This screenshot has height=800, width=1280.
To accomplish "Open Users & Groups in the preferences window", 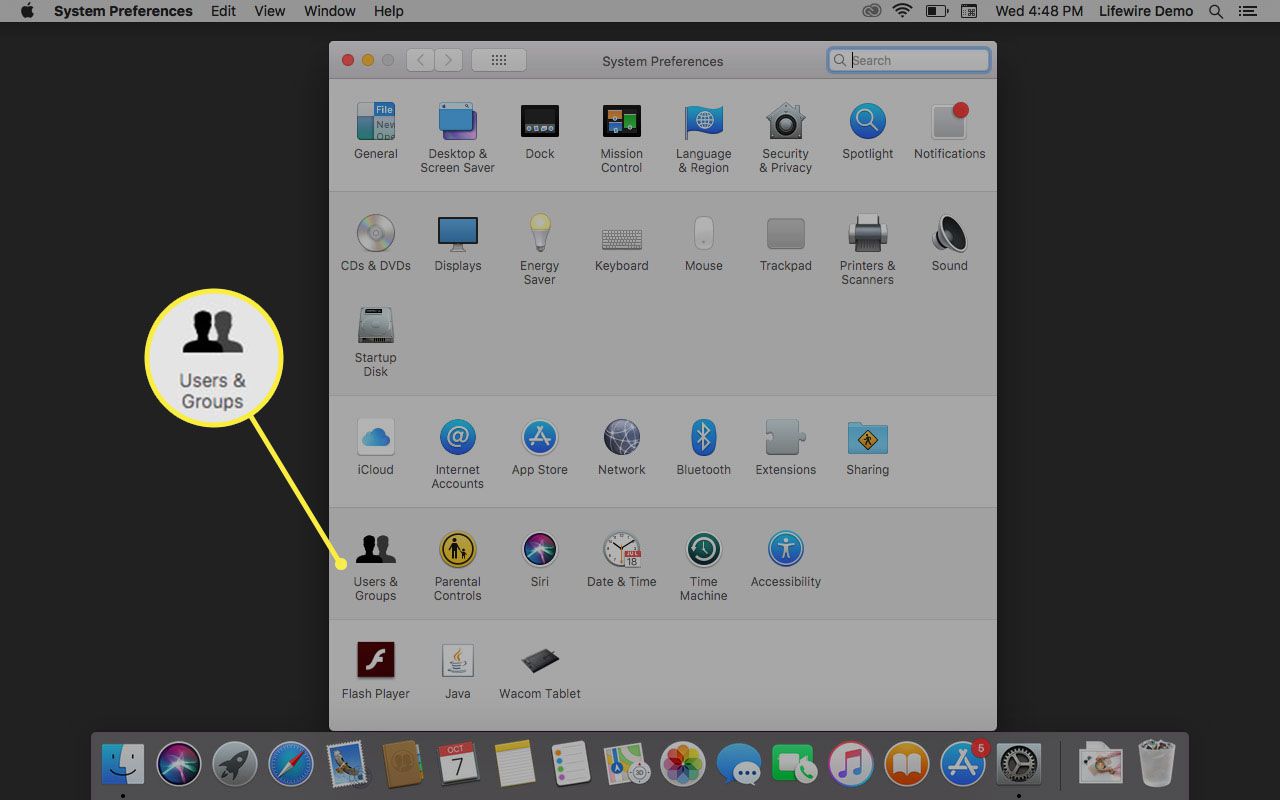I will [376, 565].
